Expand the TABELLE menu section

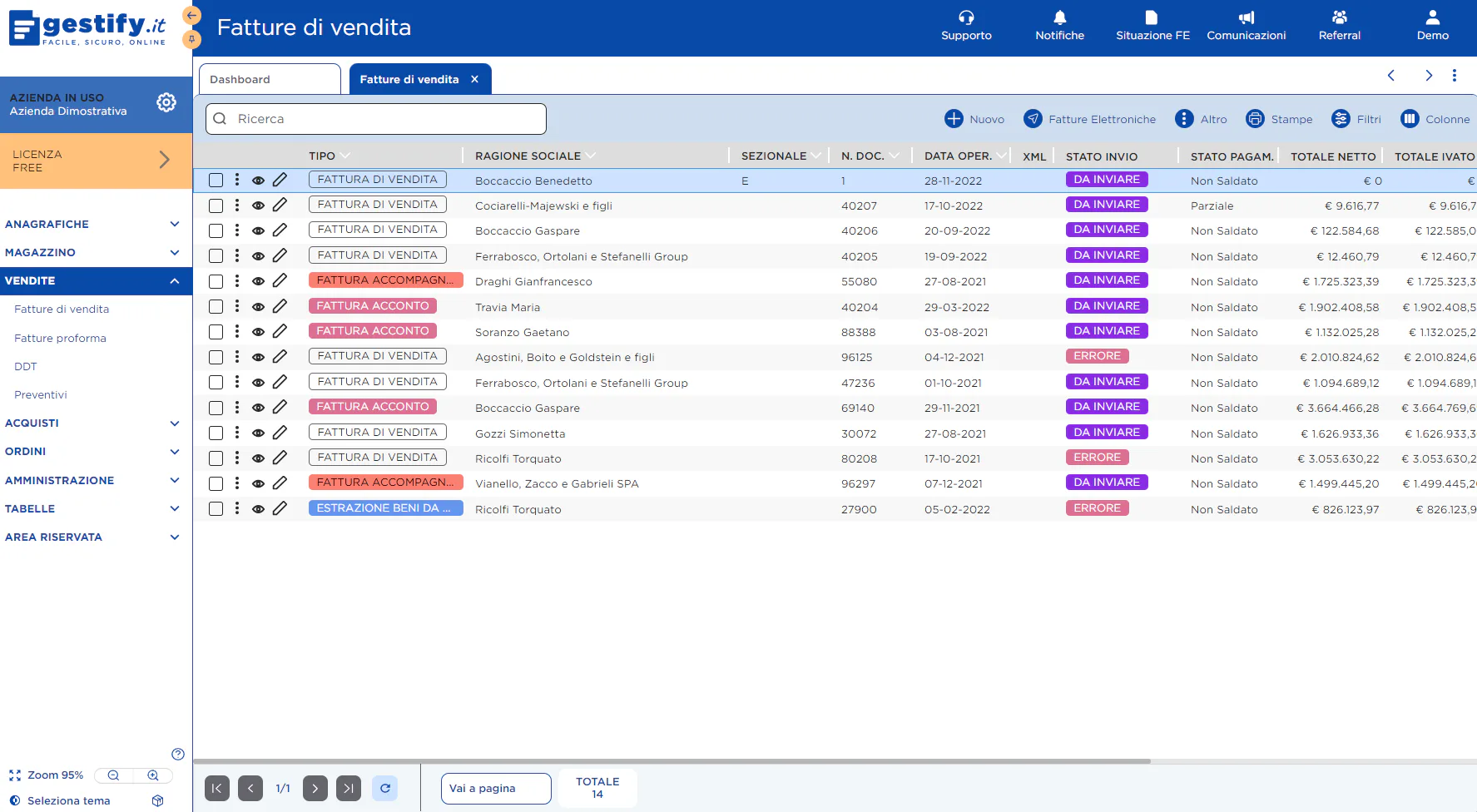click(96, 508)
